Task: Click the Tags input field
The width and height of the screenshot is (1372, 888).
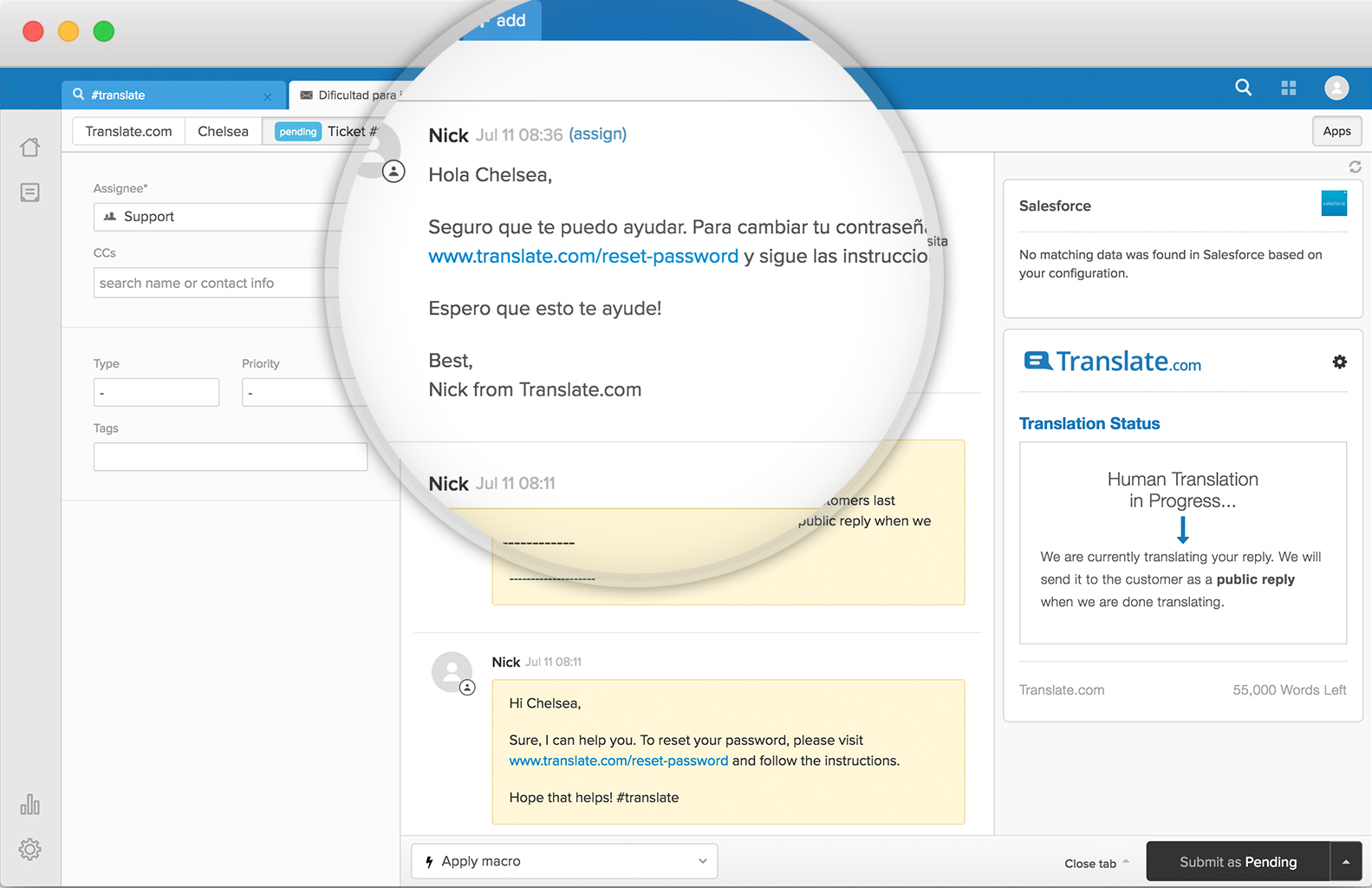Action: tap(230, 456)
